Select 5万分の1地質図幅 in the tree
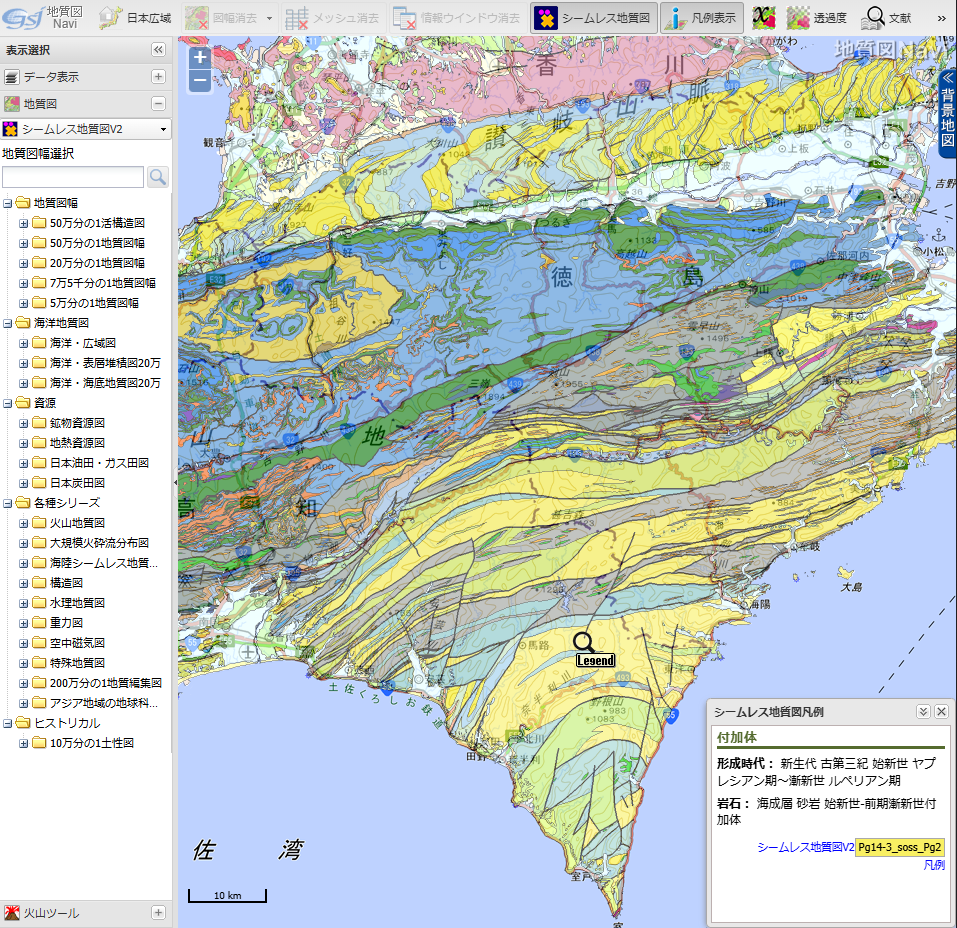The image size is (957, 928). (x=94, y=303)
